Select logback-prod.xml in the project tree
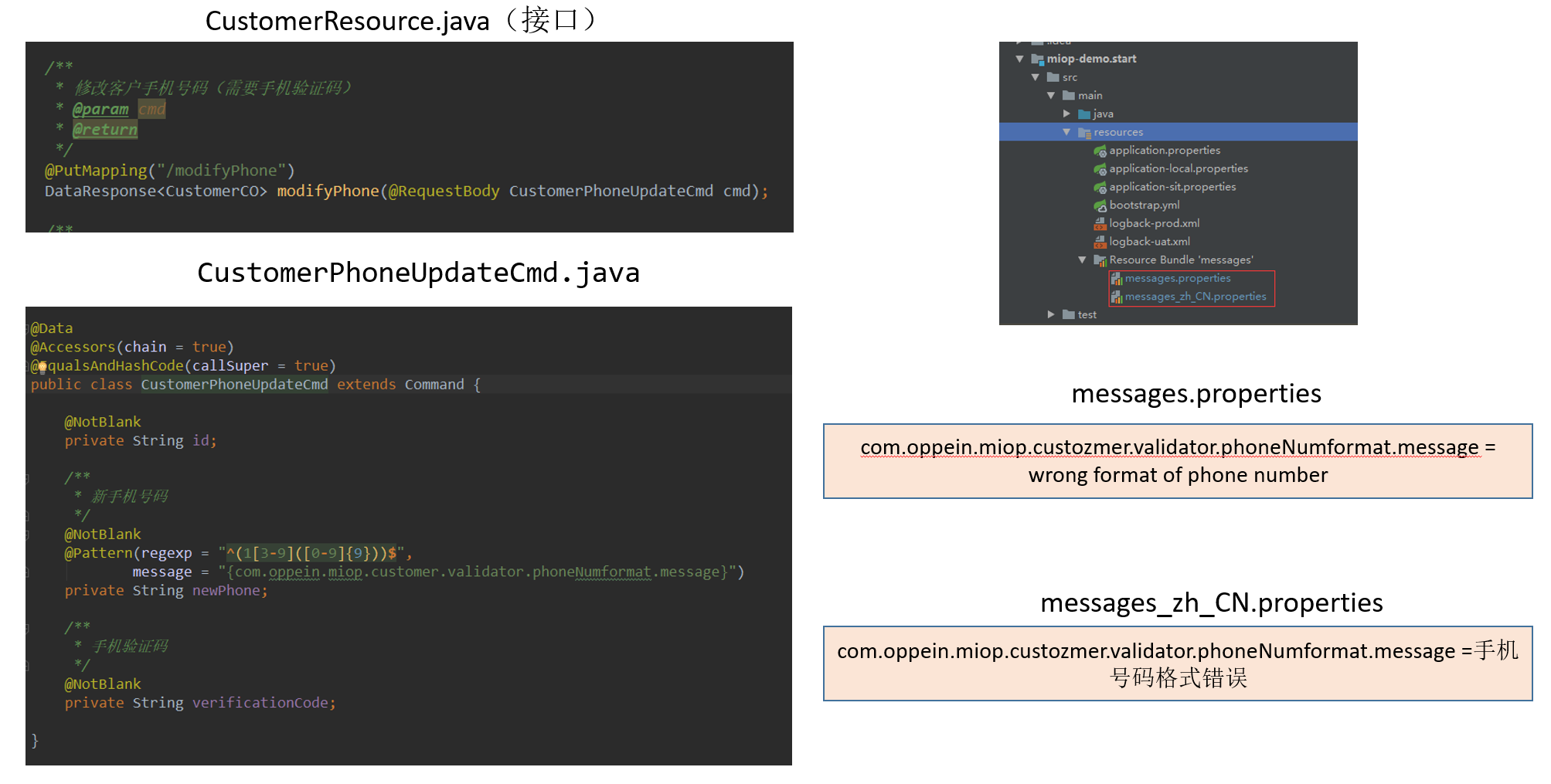The height and width of the screenshot is (784, 1551). (x=1155, y=224)
